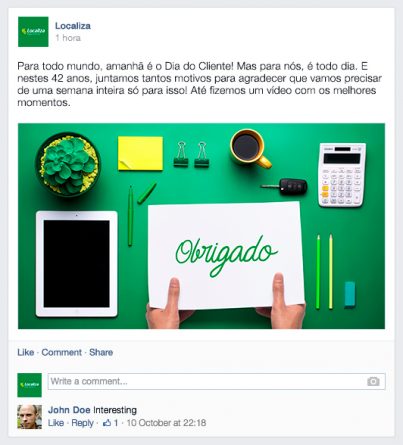
Task: Open the Localiza page name link
Action: 73,26
